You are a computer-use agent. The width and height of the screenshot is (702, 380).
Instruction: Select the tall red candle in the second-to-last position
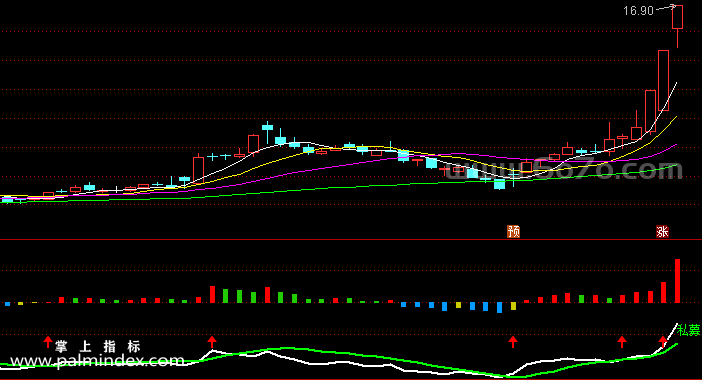(663, 80)
